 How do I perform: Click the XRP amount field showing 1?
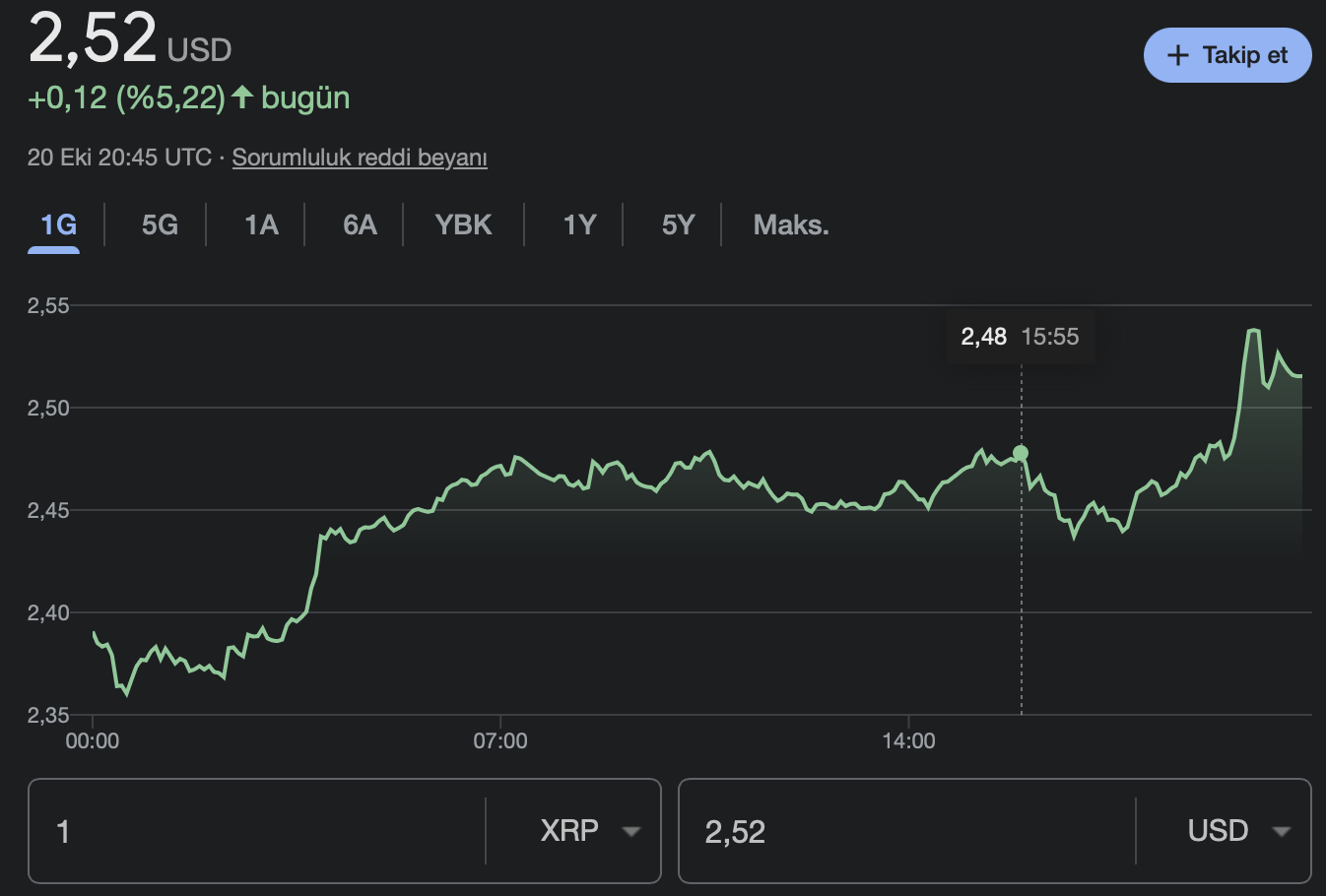[256, 832]
